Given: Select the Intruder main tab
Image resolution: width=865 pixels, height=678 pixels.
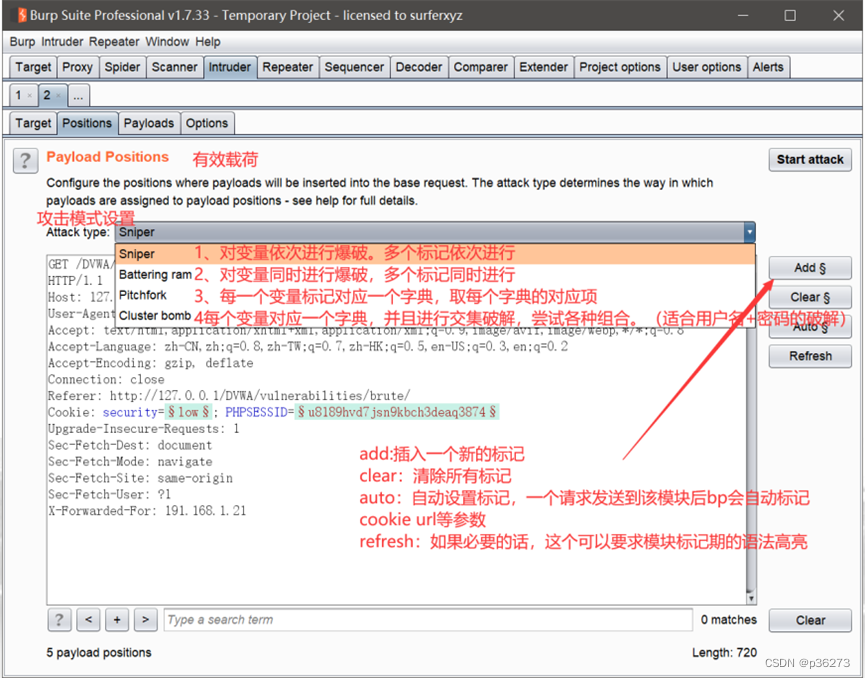Looking at the screenshot, I should pos(229,67).
